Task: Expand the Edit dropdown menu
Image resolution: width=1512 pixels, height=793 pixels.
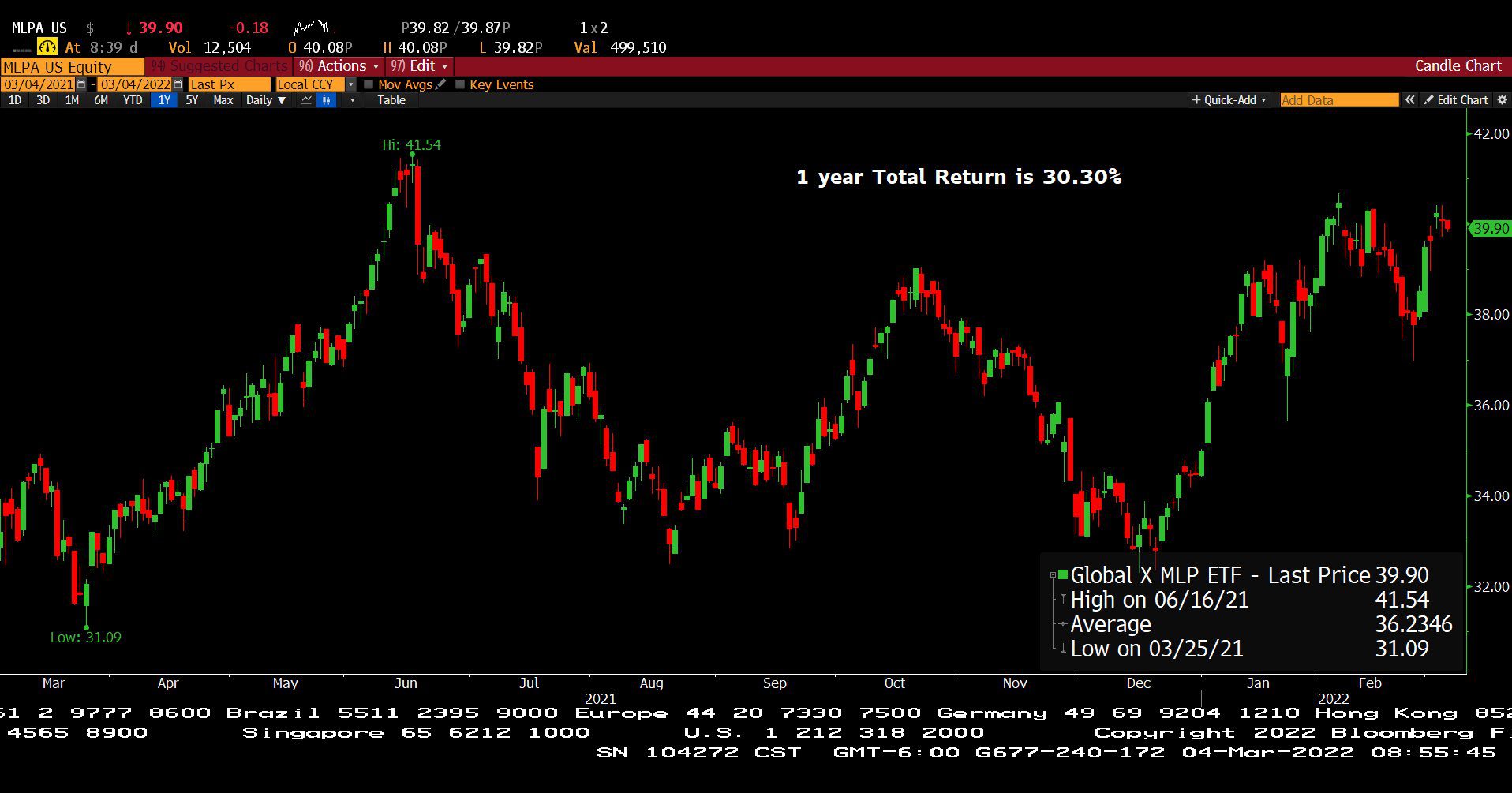Action: [419, 66]
